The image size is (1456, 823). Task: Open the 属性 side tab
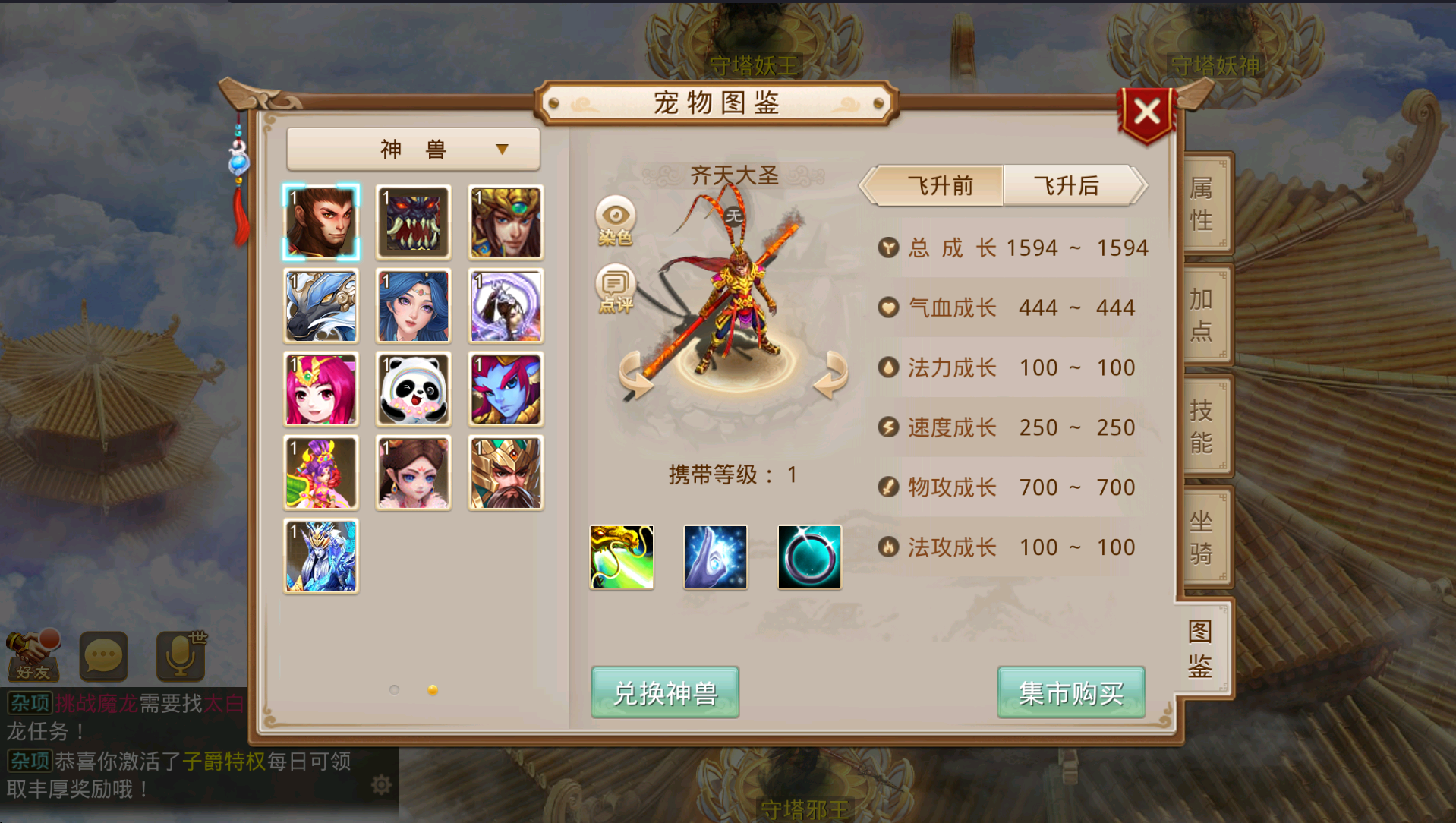pyautogui.click(x=1204, y=203)
